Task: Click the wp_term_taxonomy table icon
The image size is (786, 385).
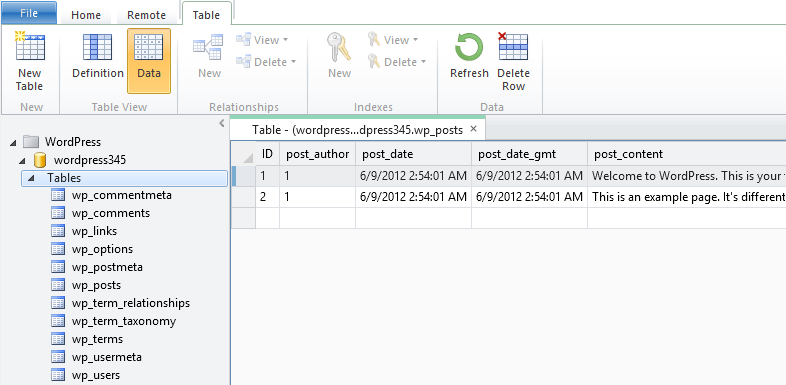Action: coord(58,321)
